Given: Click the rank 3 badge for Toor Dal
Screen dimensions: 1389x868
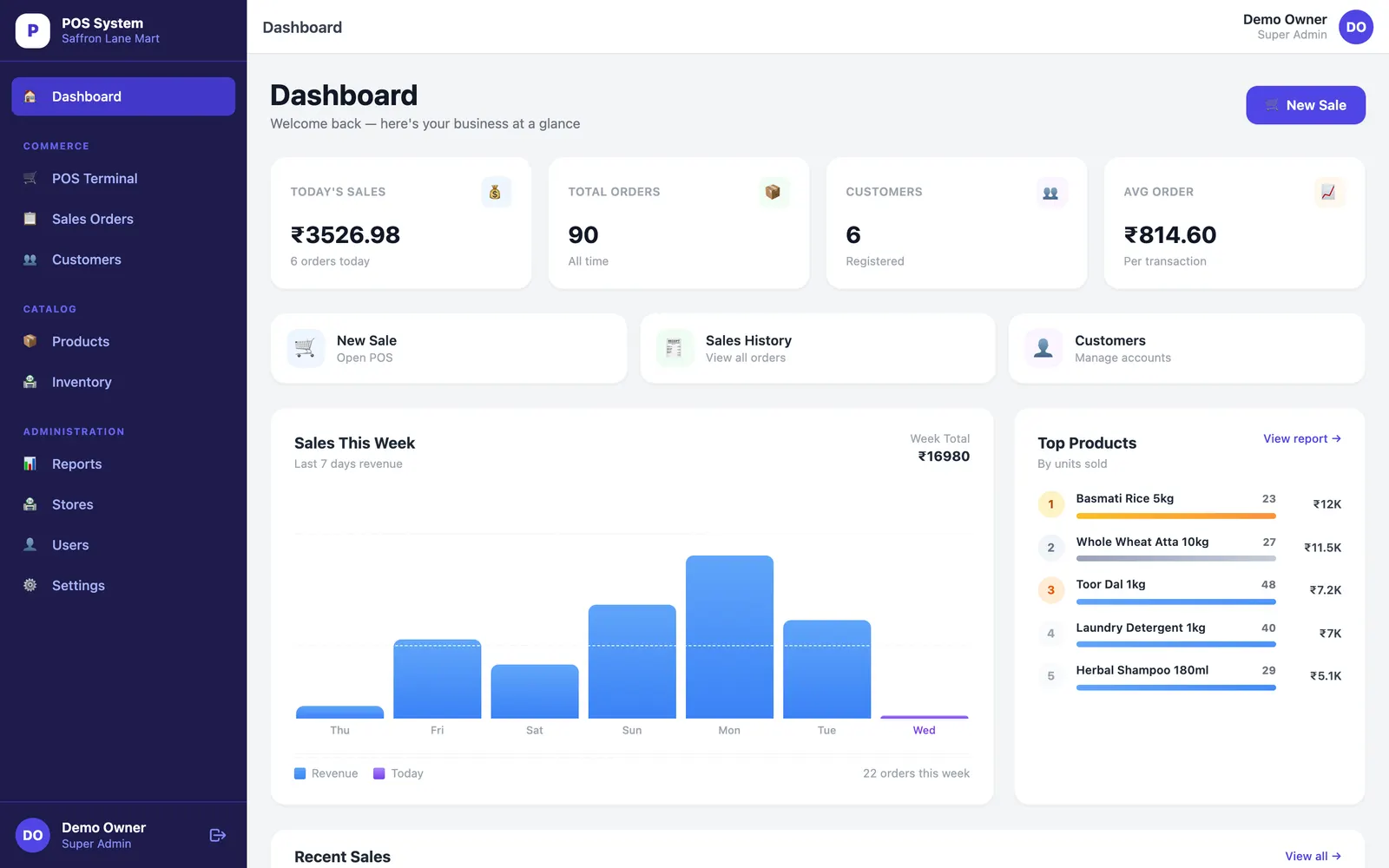Looking at the screenshot, I should 1050,590.
